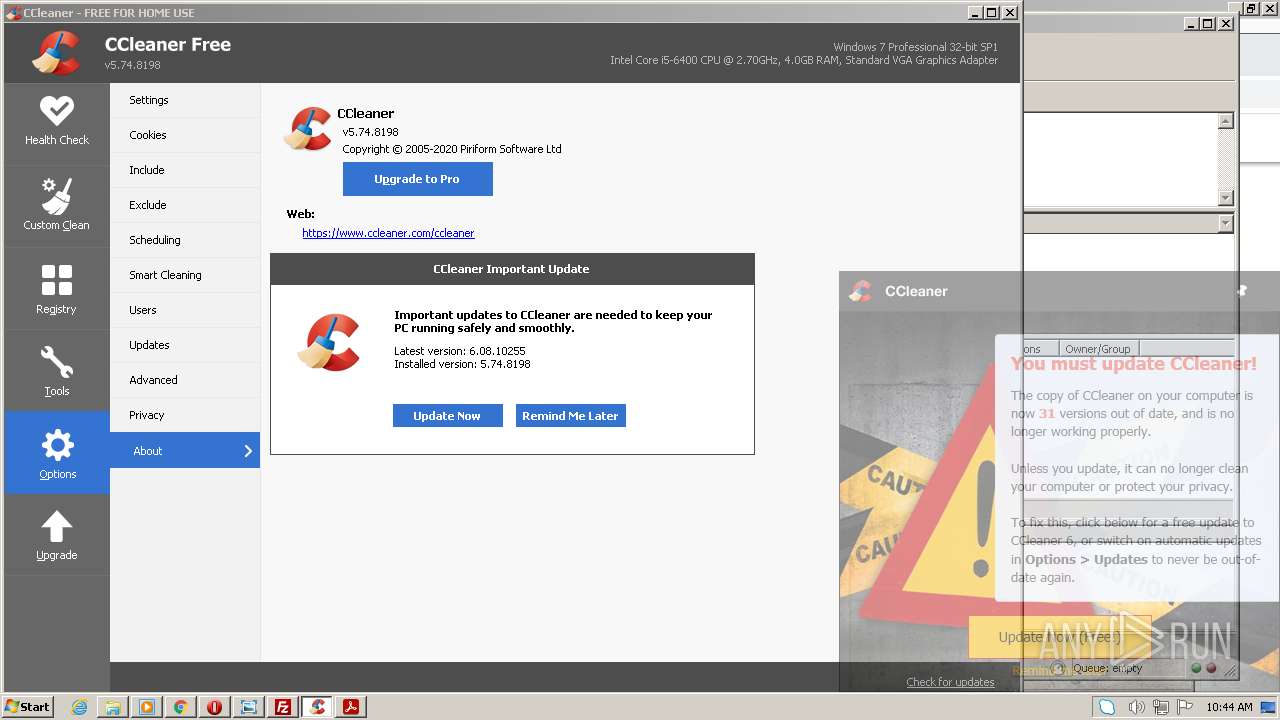This screenshot has width=1280, height=720.
Task: Open Include options page
Action: pyautogui.click(x=185, y=170)
